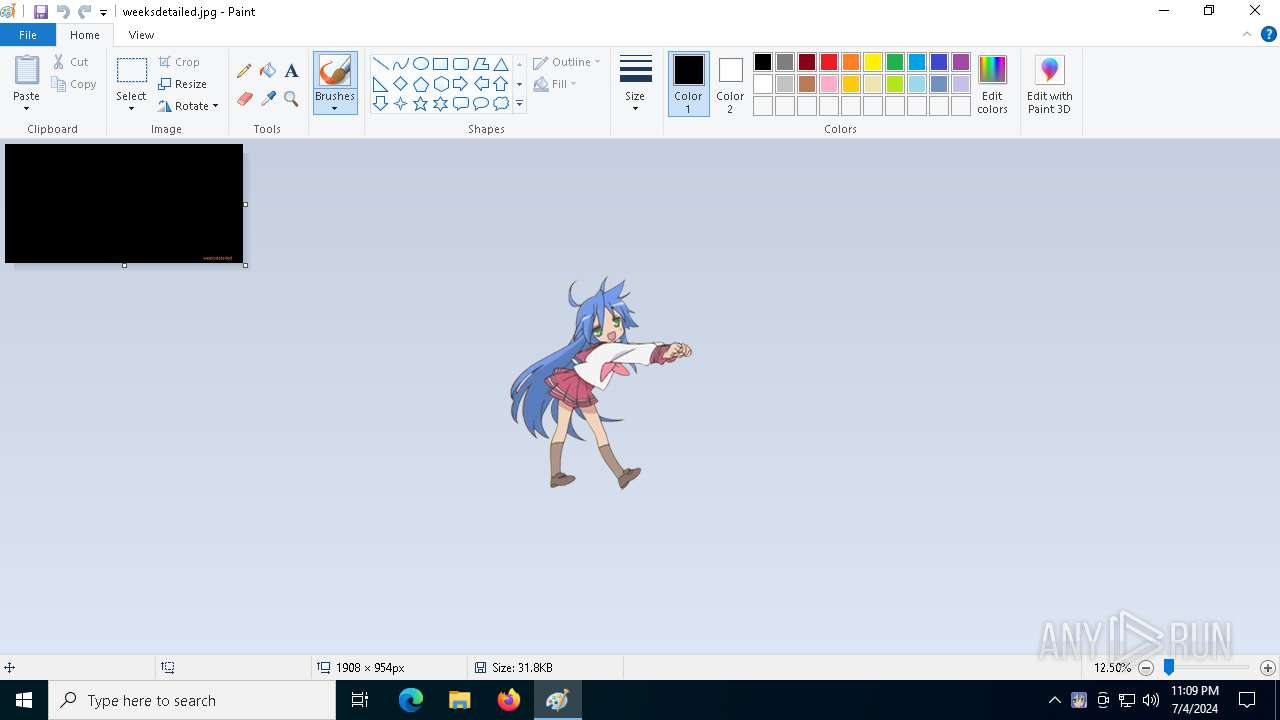This screenshot has width=1280, height=720.
Task: Click the Crop button
Action: point(179,62)
